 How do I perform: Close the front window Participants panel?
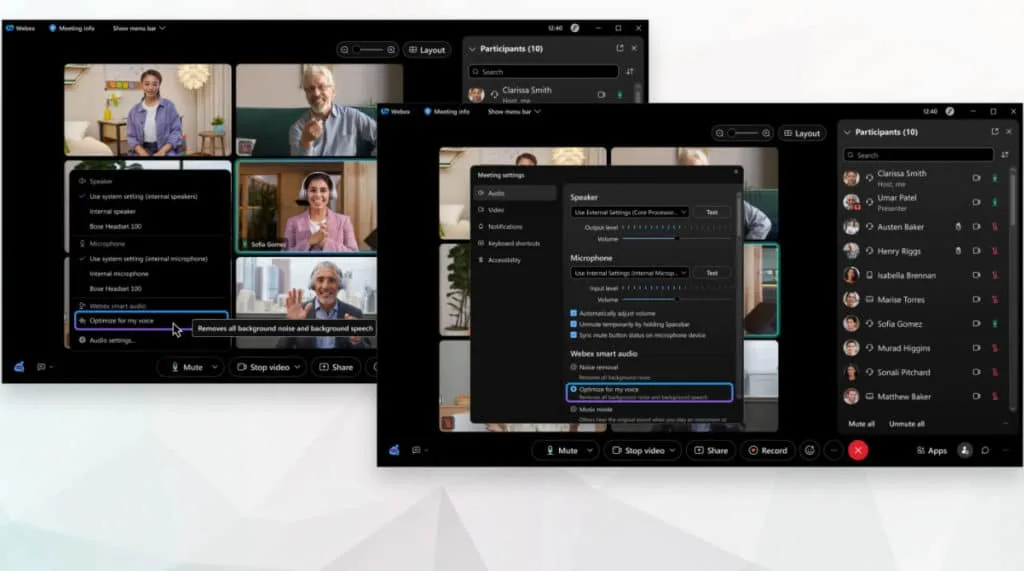(x=1009, y=131)
